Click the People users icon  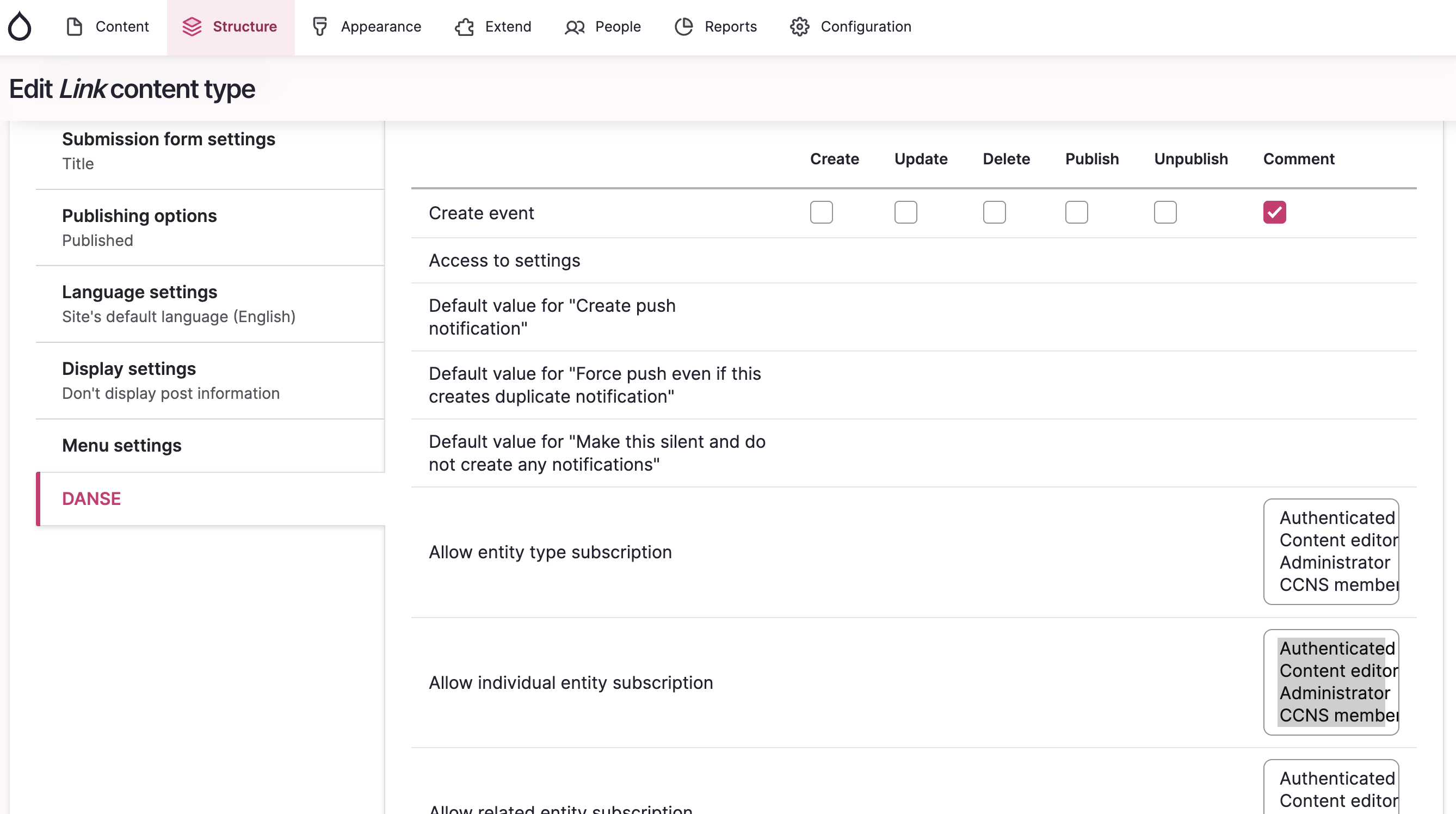[x=574, y=27]
